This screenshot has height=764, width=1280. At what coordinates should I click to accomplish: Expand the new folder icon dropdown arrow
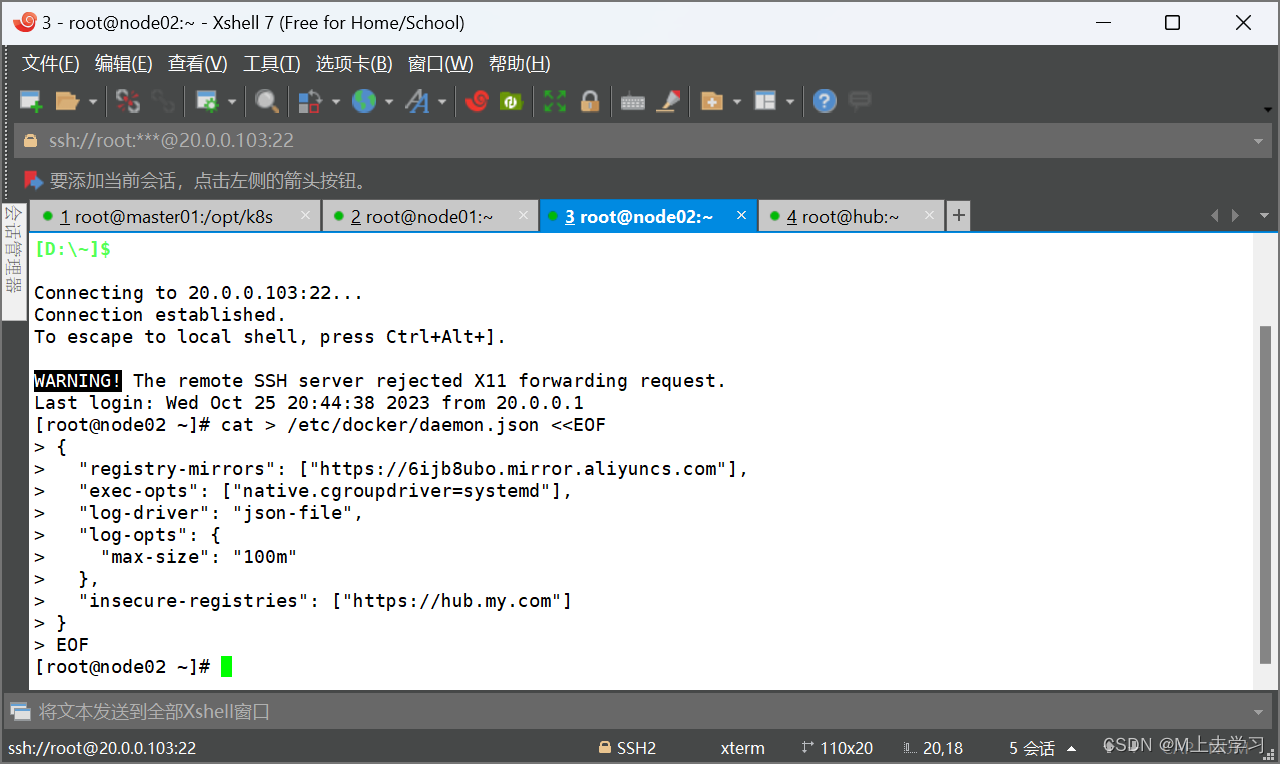737,101
